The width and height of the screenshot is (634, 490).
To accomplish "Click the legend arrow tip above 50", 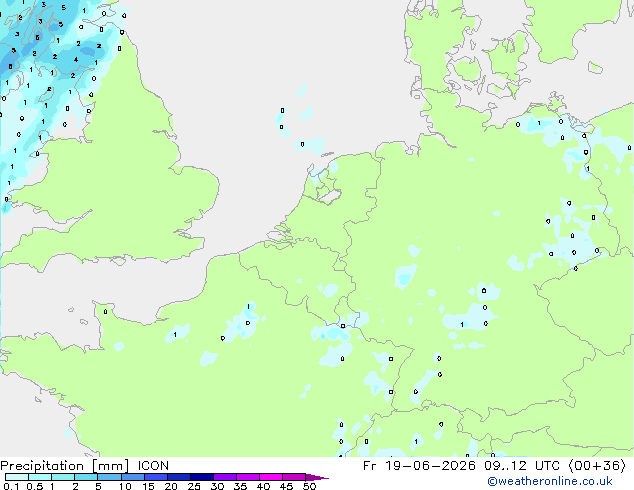I will (x=318, y=478).
